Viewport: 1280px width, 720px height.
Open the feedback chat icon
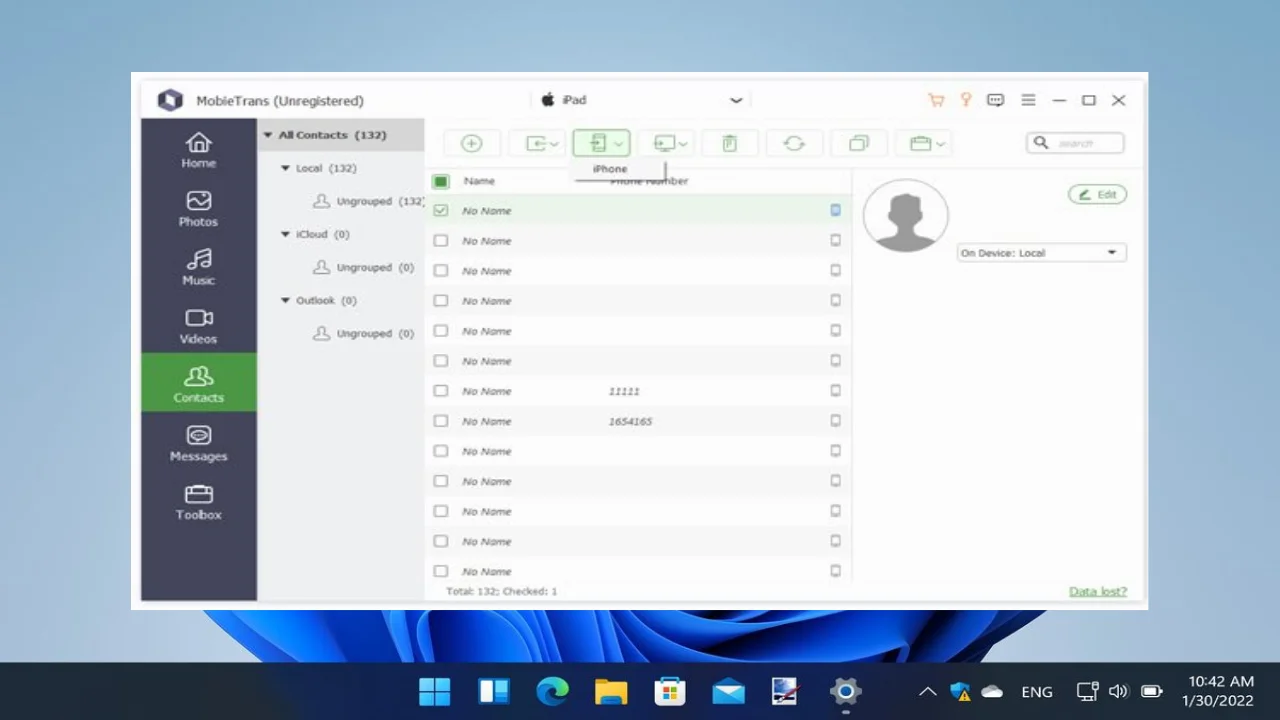[996, 100]
